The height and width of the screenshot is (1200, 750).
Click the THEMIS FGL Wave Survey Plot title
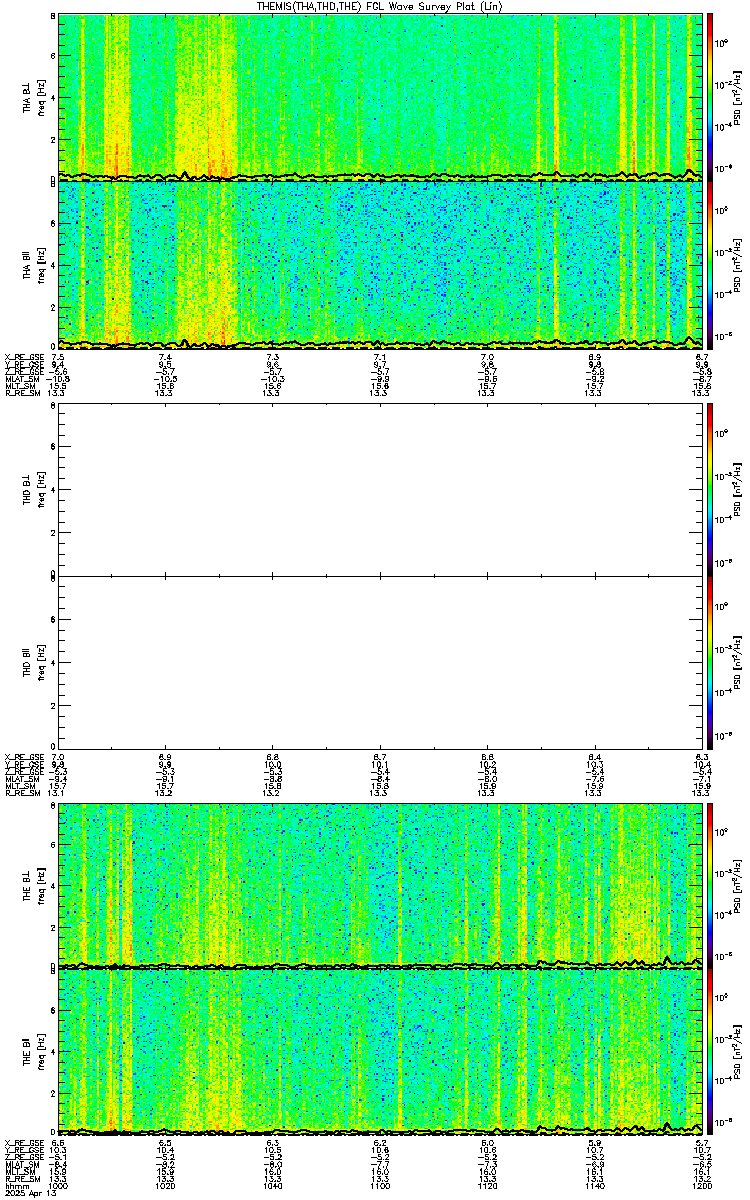click(x=379, y=6)
